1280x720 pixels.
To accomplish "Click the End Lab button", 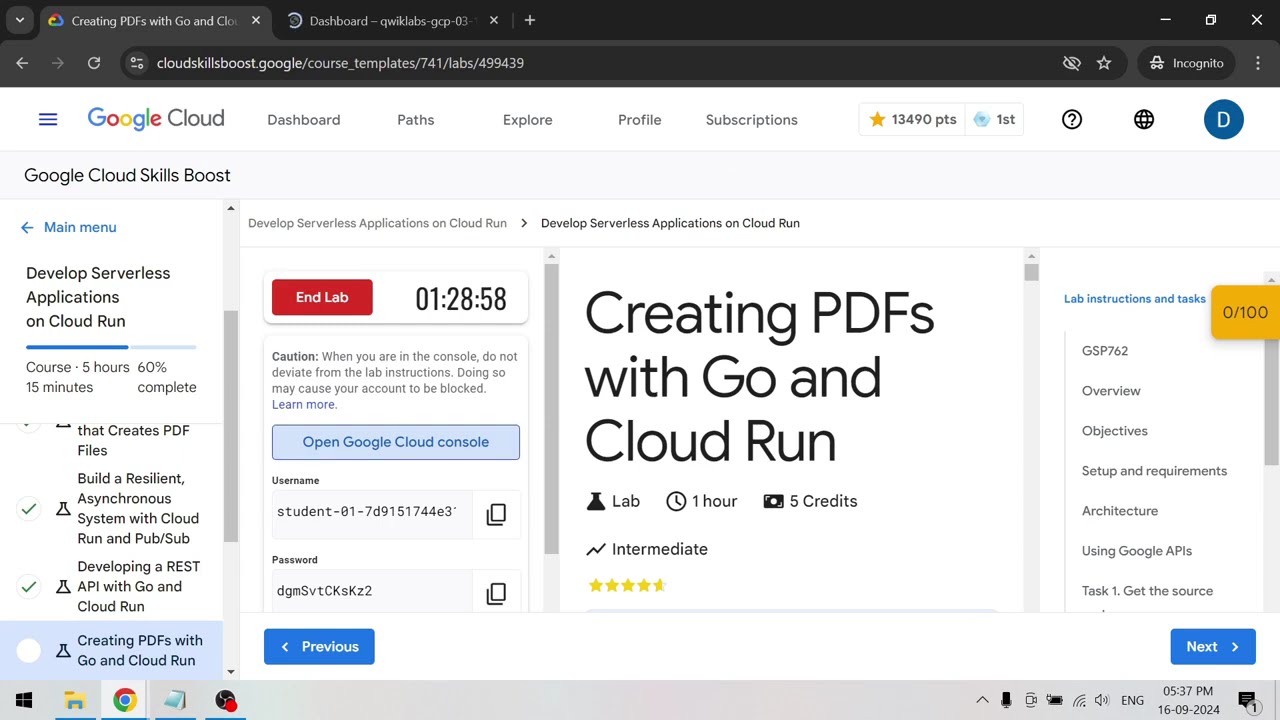I will click(322, 297).
